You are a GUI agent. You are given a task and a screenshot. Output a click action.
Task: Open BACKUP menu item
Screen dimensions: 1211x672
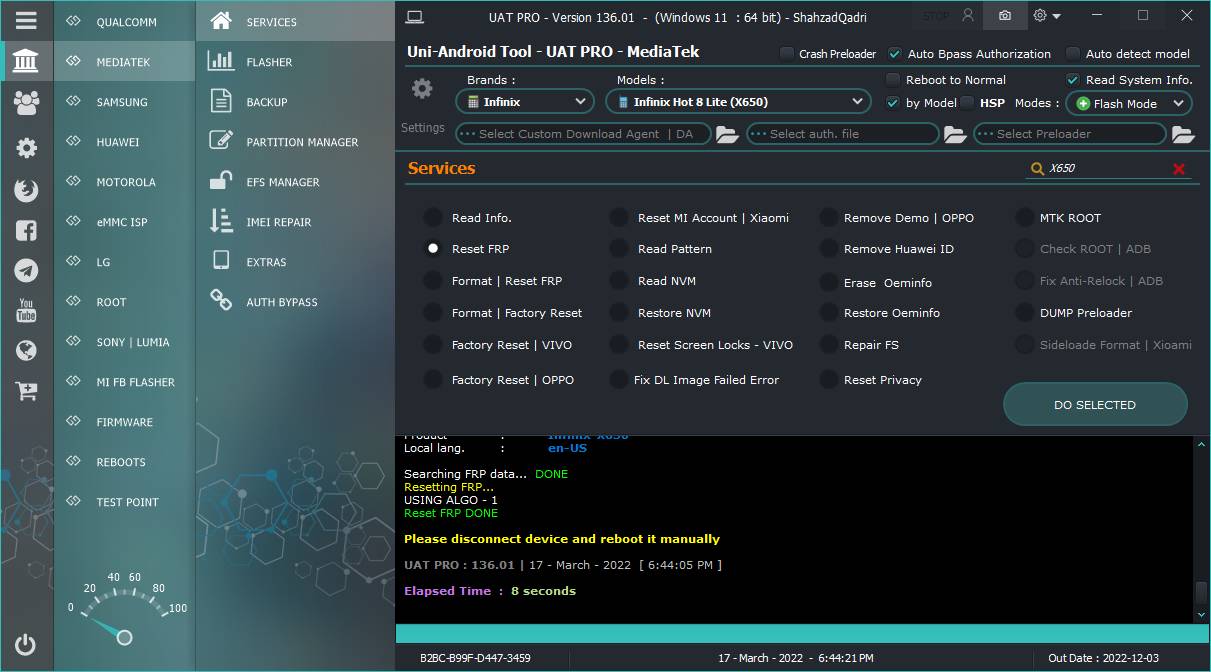pyautogui.click(x=295, y=101)
